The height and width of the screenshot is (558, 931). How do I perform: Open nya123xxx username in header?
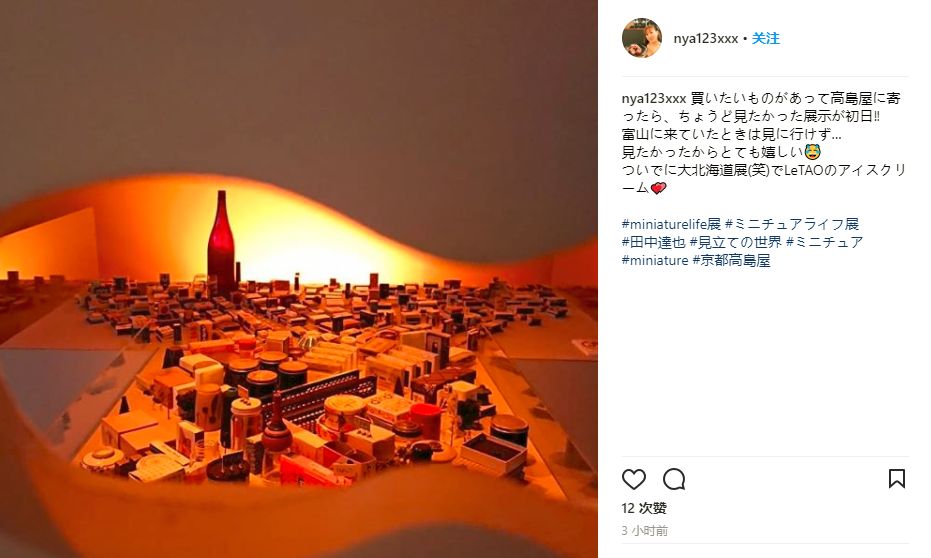coord(705,39)
